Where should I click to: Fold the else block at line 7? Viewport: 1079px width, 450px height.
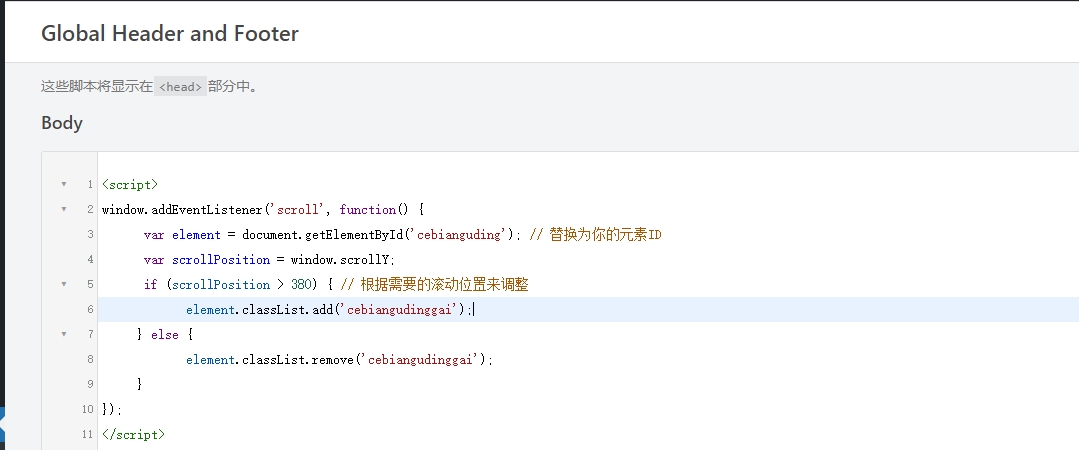point(64,334)
